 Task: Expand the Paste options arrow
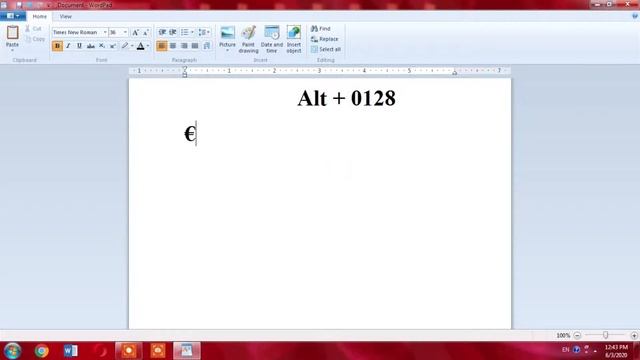pyautogui.click(x=12, y=50)
